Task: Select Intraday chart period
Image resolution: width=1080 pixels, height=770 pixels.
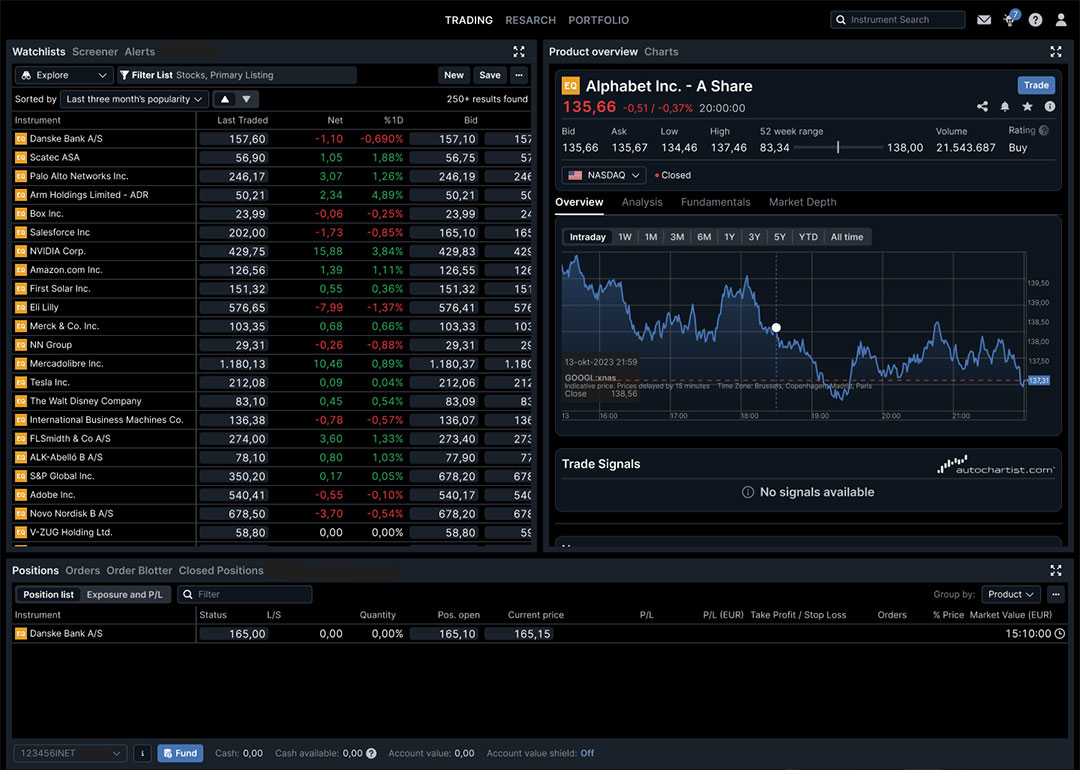Action: 588,237
